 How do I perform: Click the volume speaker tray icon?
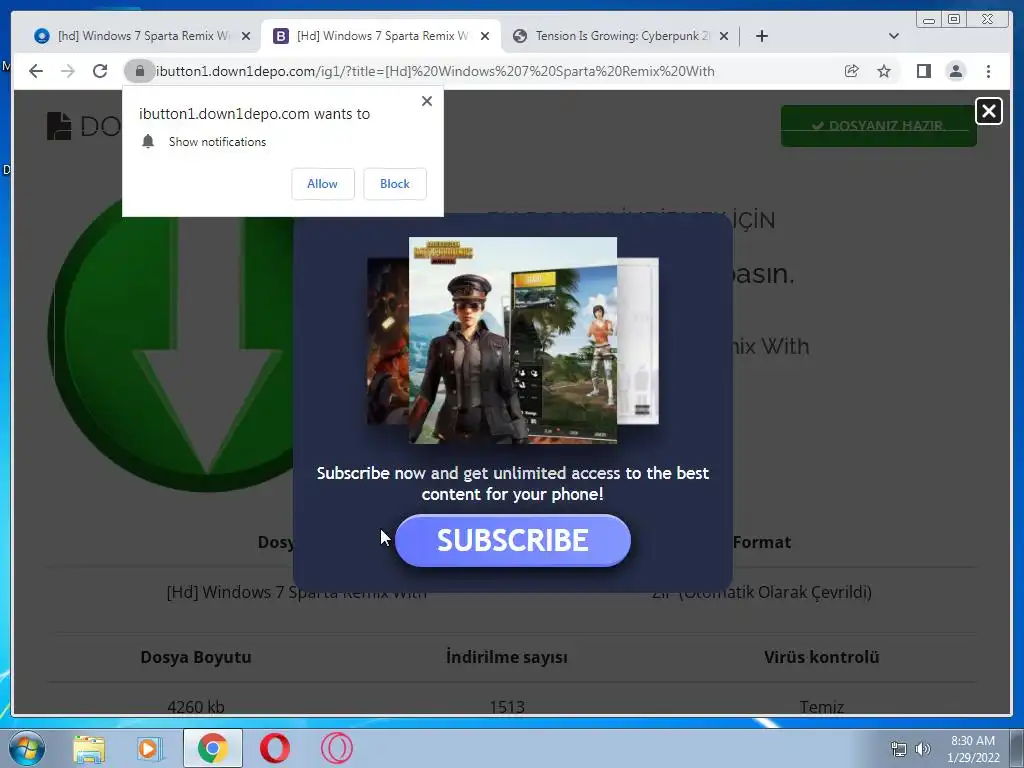click(x=923, y=749)
